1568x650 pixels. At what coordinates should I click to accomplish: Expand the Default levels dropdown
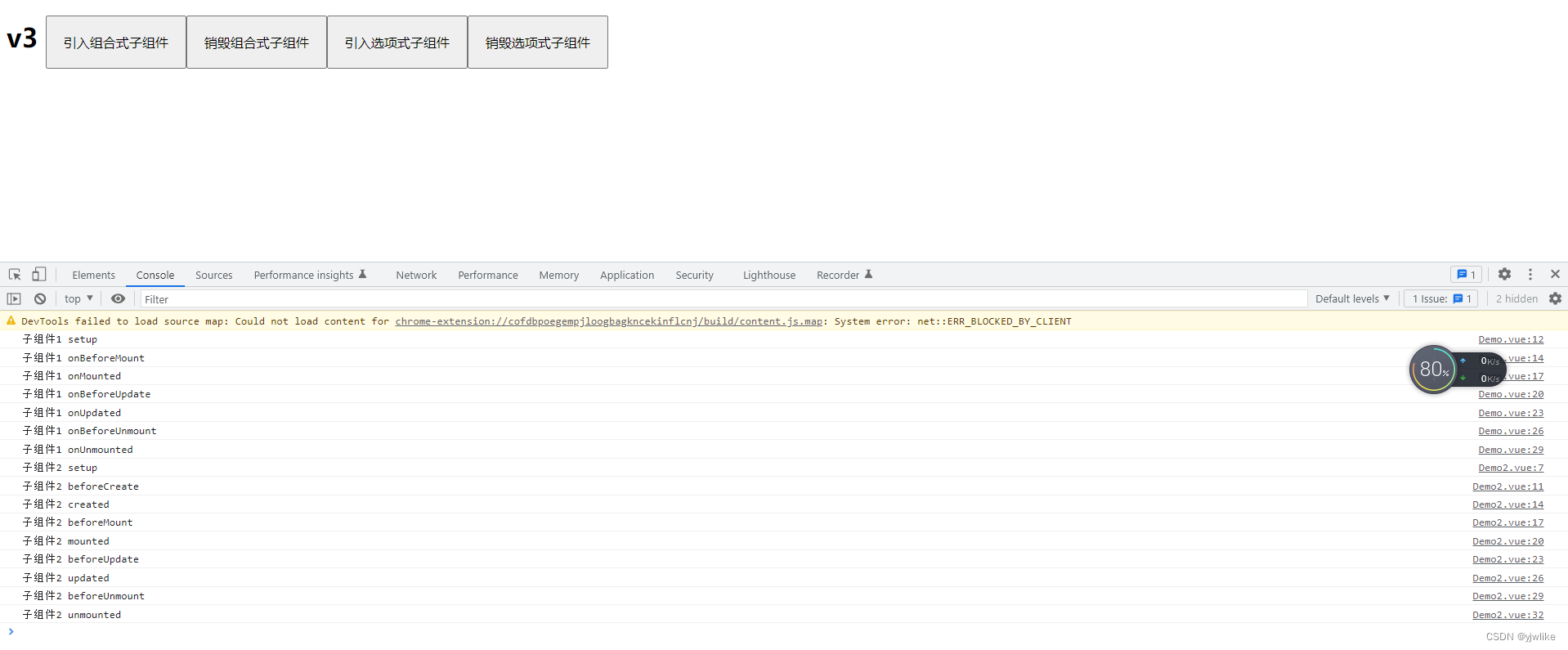pyautogui.click(x=1352, y=299)
